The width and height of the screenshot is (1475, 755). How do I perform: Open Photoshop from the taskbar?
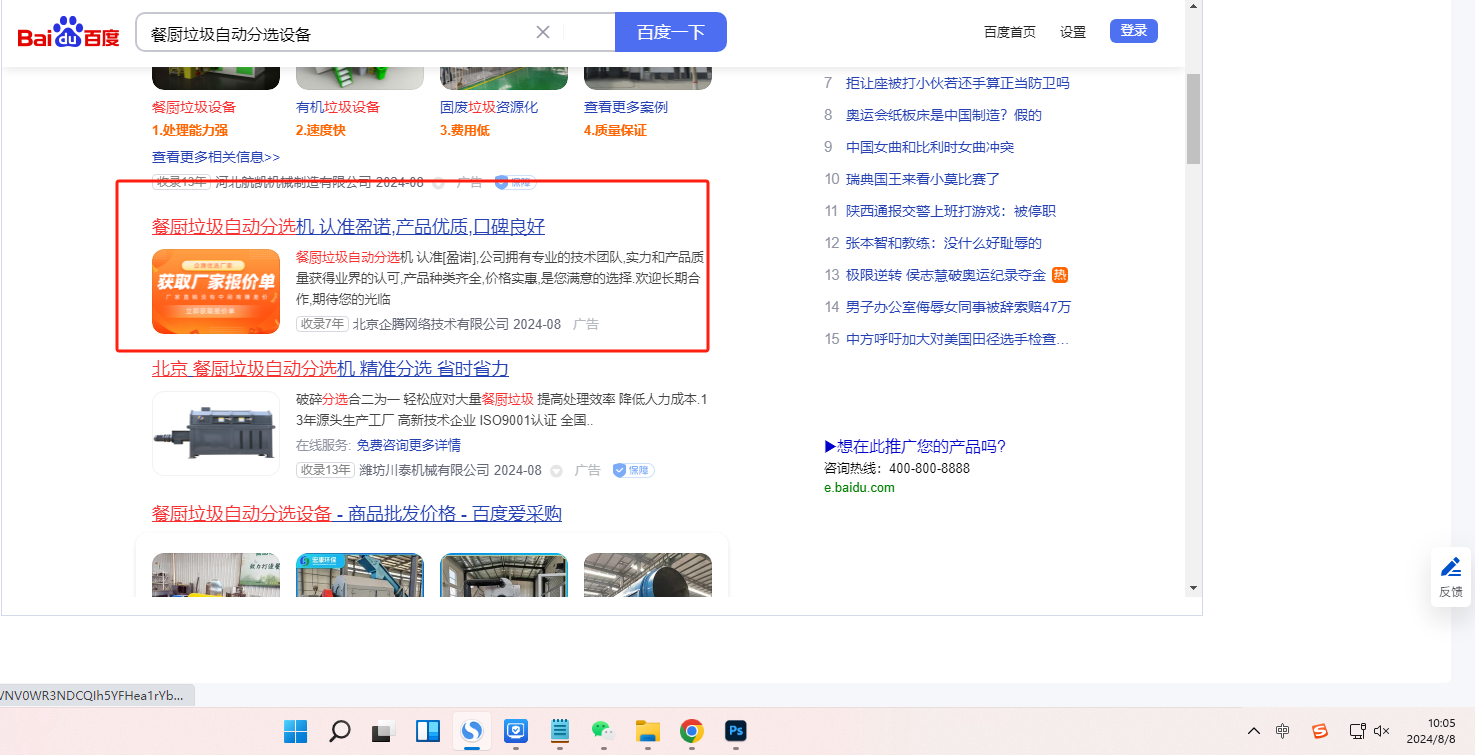tap(736, 731)
